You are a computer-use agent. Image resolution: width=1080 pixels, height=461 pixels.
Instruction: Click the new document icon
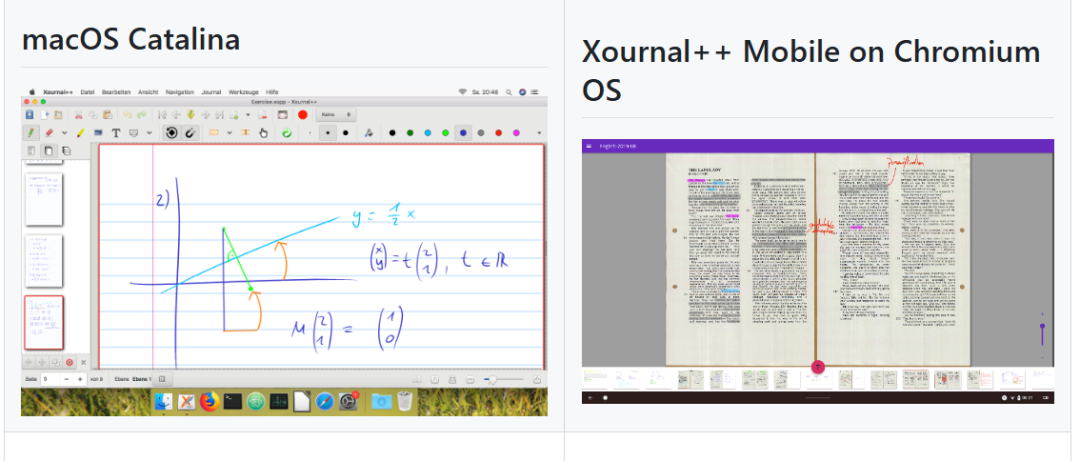[45, 114]
